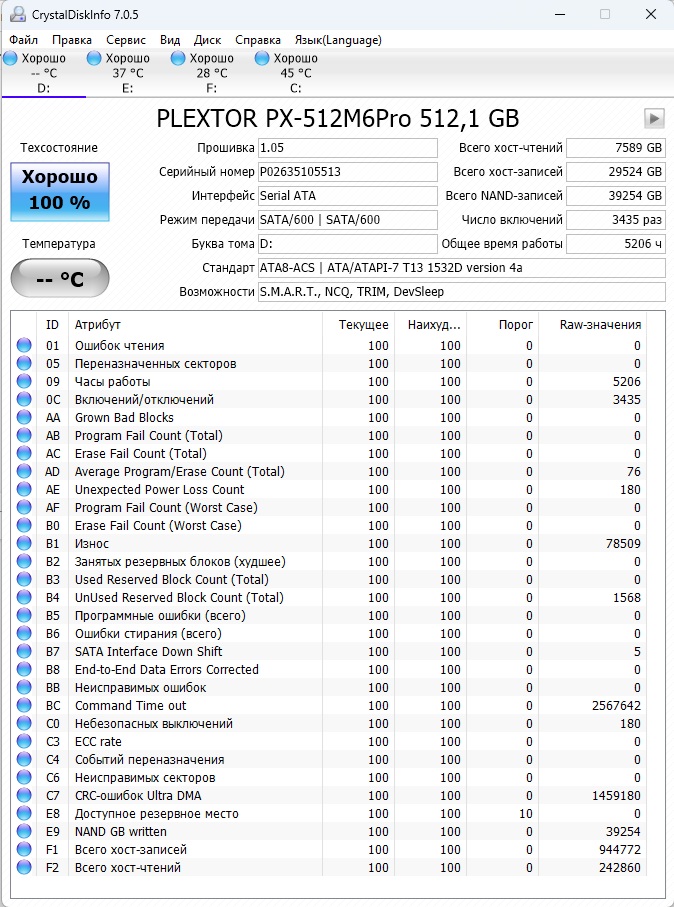Click the ID column header
674x907 pixels.
[53, 325]
